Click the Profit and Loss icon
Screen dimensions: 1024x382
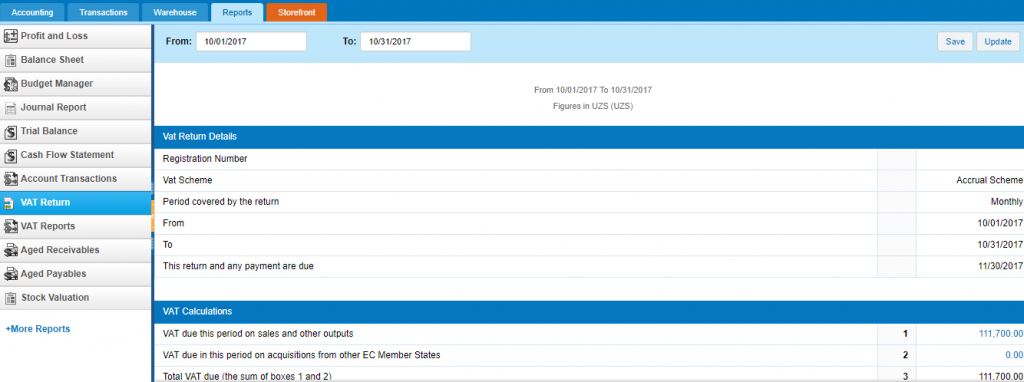pos(10,36)
